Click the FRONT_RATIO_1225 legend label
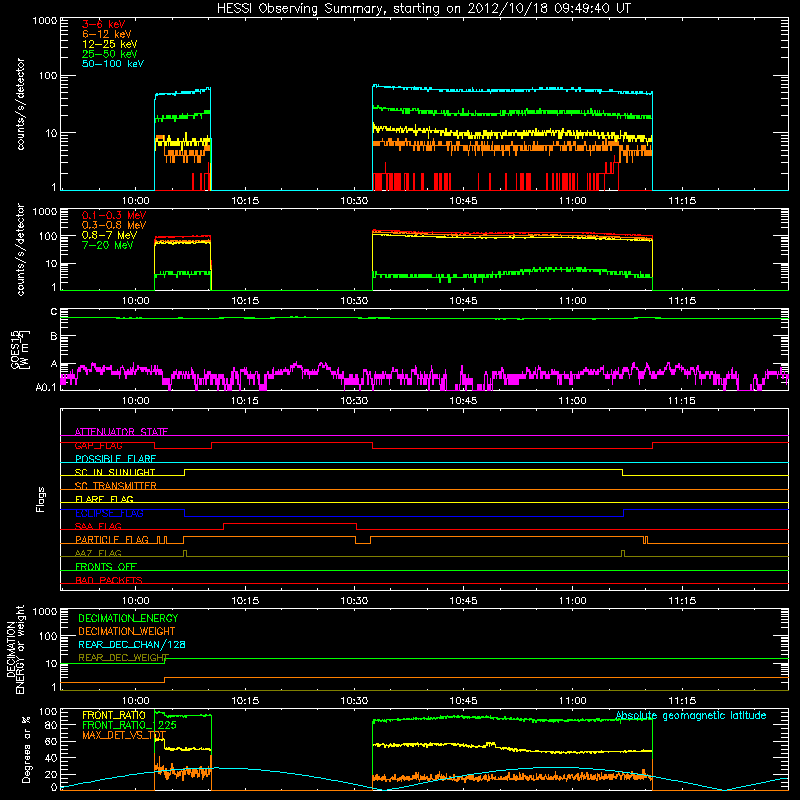Image resolution: width=800 pixels, height=800 pixels. point(129,725)
